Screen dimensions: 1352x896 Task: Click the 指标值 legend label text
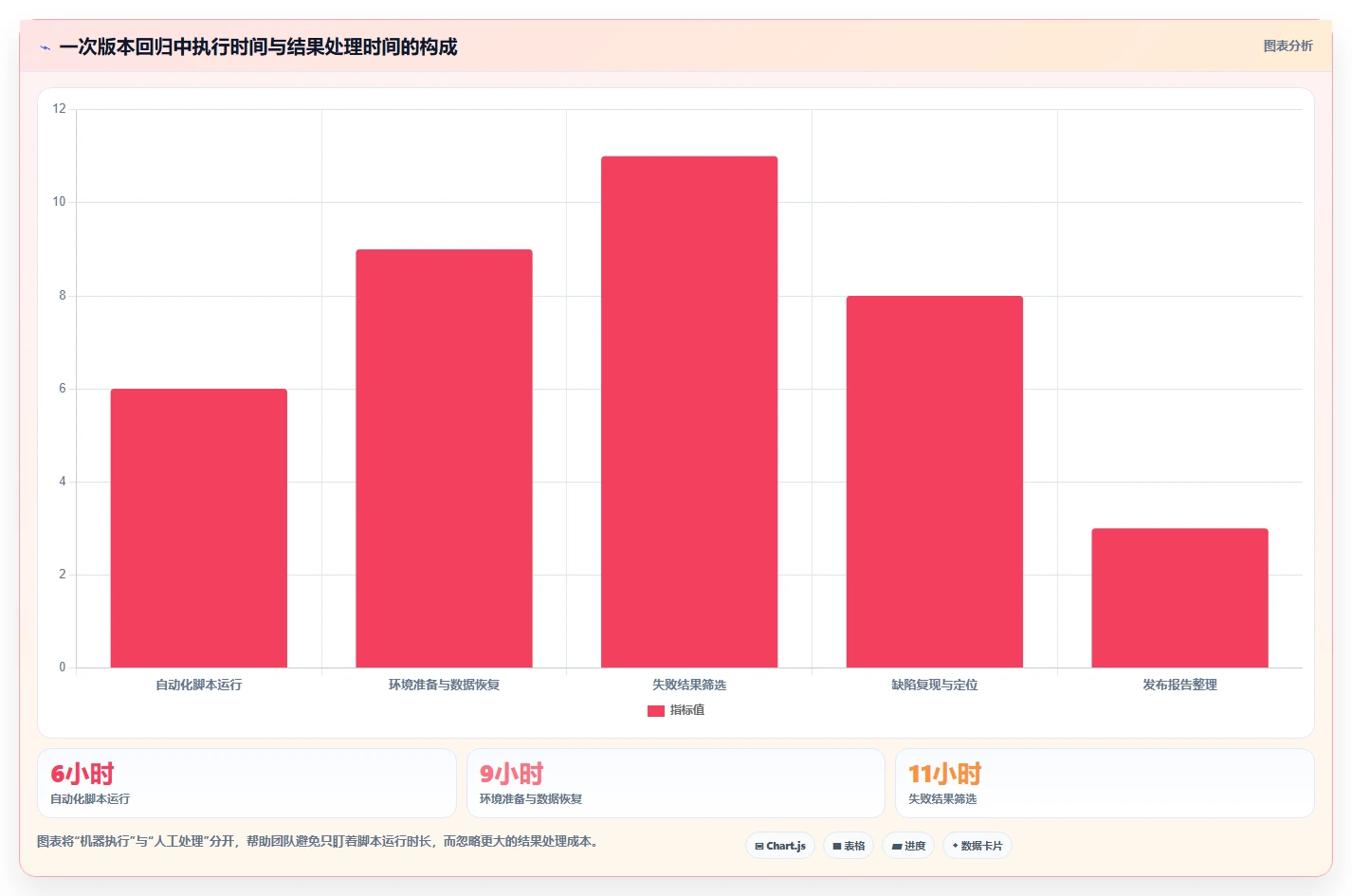687,710
